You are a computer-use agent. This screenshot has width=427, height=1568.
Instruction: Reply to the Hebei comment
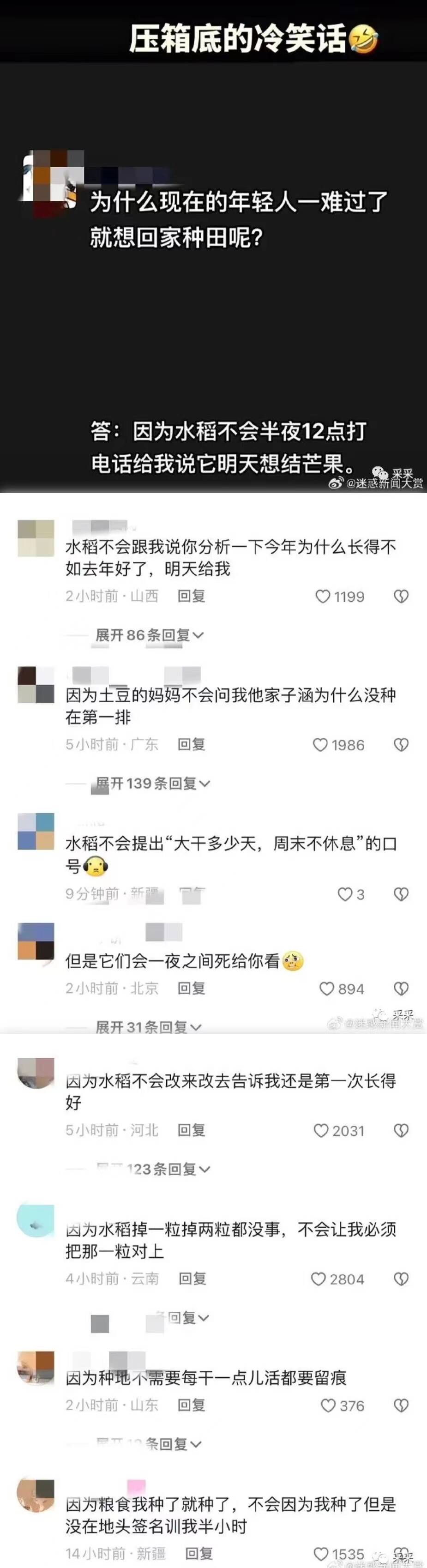point(191,1130)
